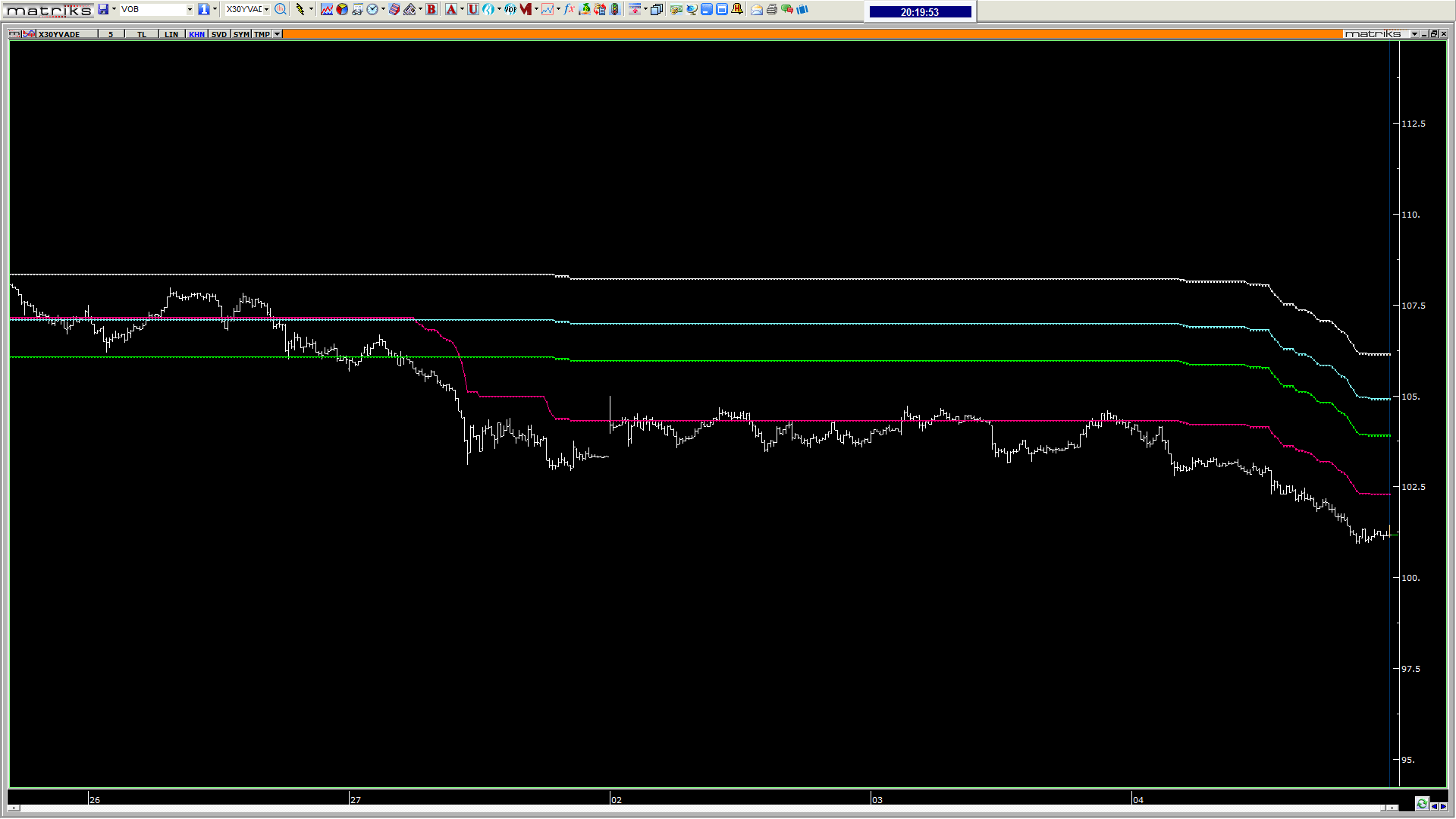Viewport: 1456px width, 819px height.
Task: Click the printer icon
Action: (771, 9)
